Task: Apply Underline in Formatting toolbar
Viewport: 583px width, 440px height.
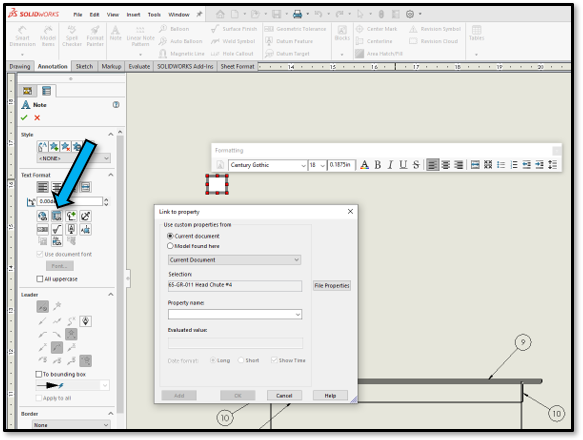Action: (403, 165)
